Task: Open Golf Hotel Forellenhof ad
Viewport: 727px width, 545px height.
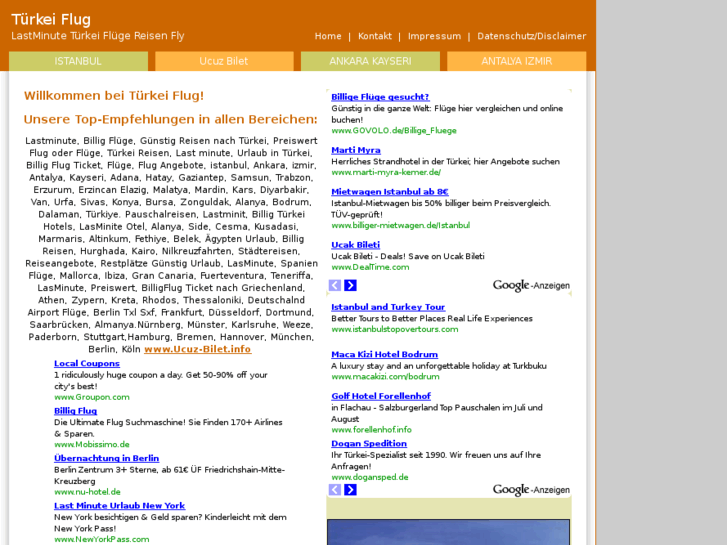Action: (381, 396)
